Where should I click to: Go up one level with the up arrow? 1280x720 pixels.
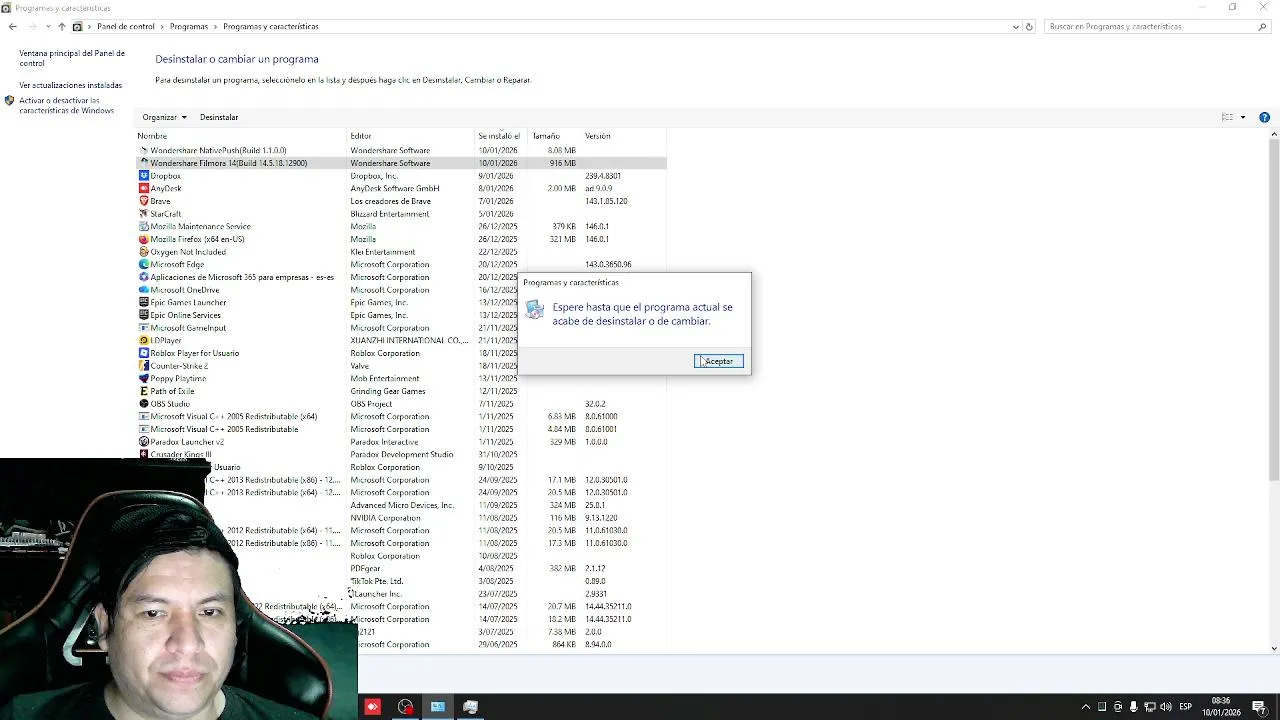tap(61, 27)
